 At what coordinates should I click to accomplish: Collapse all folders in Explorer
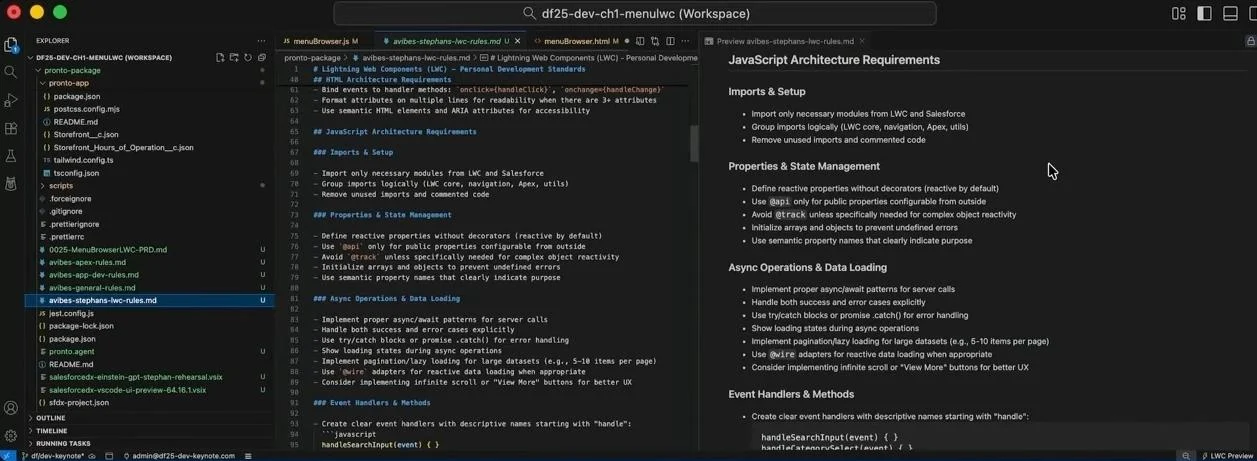[x=262, y=57]
